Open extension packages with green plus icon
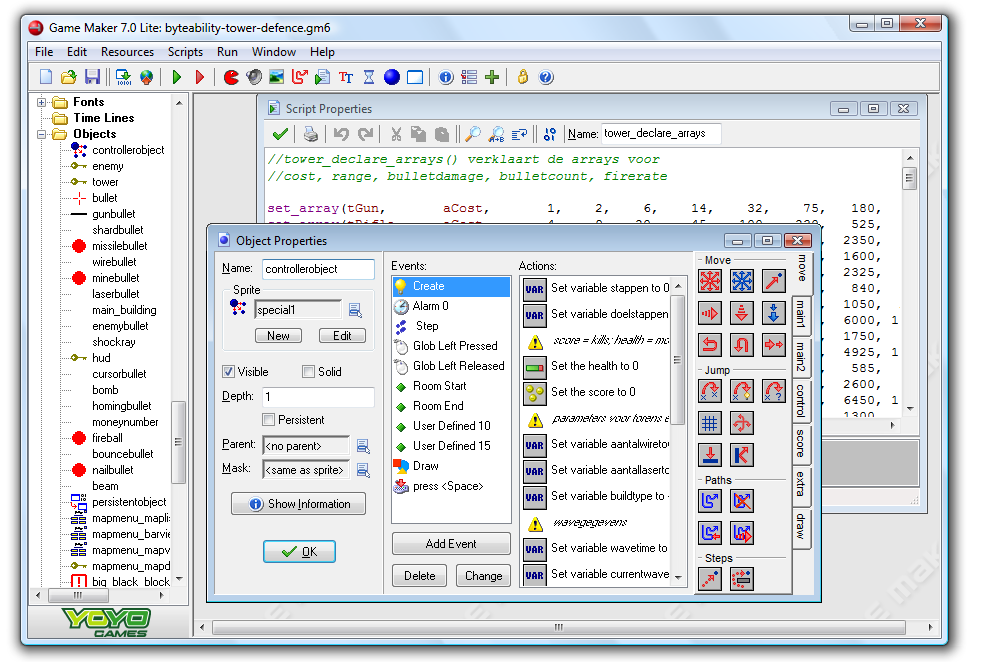The width and height of the screenshot is (1003, 662). pyautogui.click(x=492, y=77)
